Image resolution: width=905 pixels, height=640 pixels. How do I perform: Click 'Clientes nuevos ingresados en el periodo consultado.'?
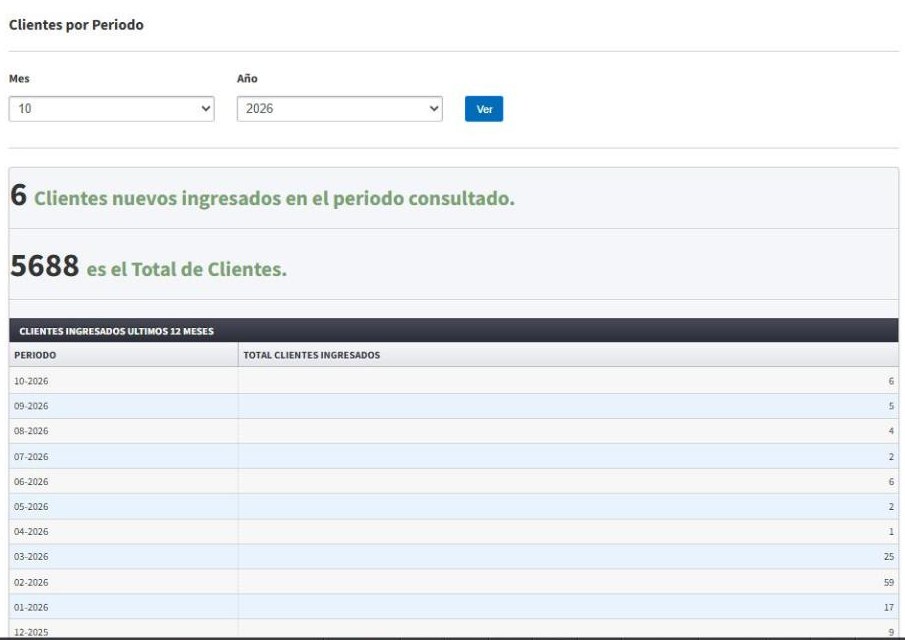274,198
